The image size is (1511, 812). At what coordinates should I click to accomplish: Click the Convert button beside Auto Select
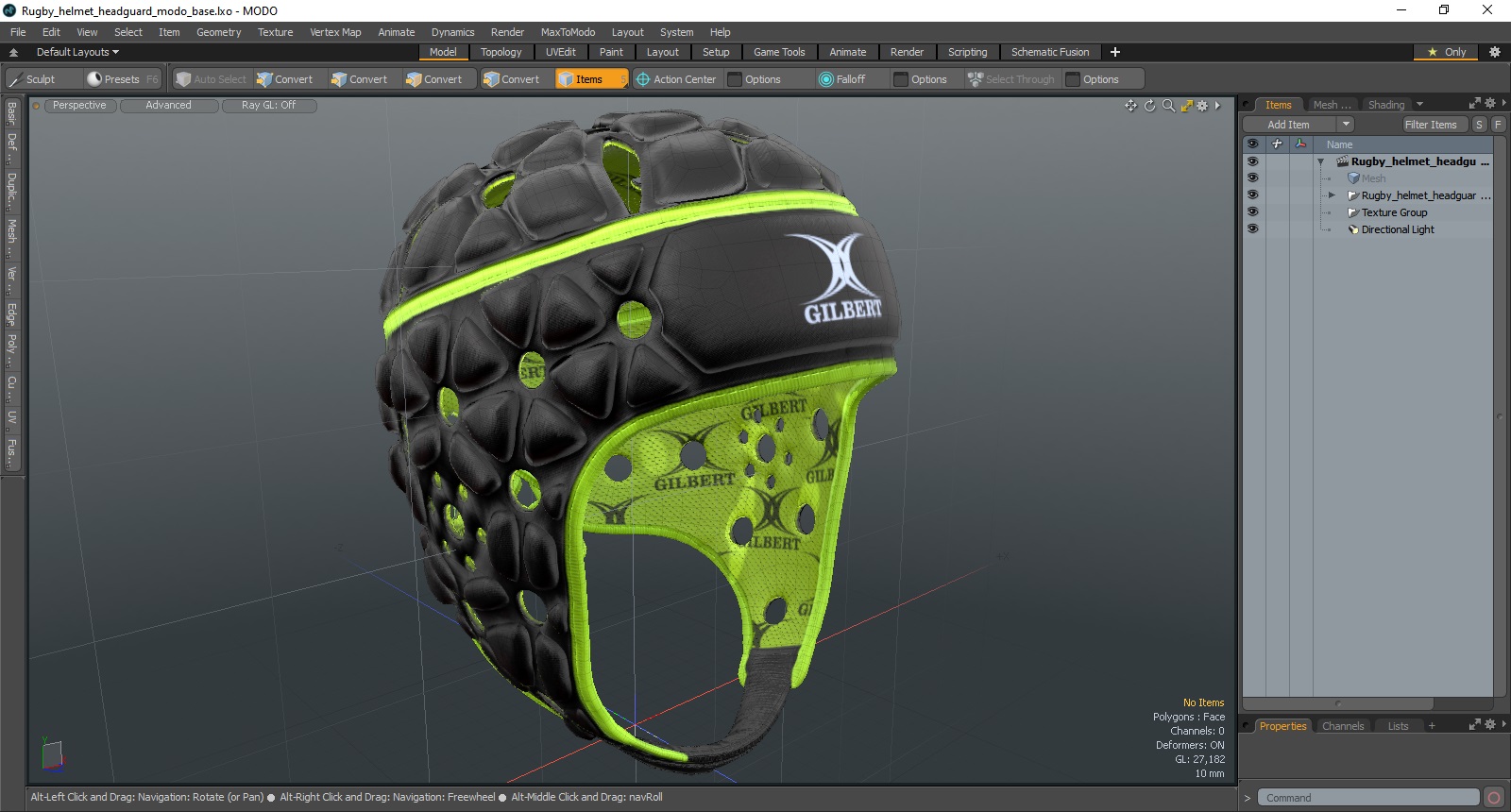pos(284,79)
